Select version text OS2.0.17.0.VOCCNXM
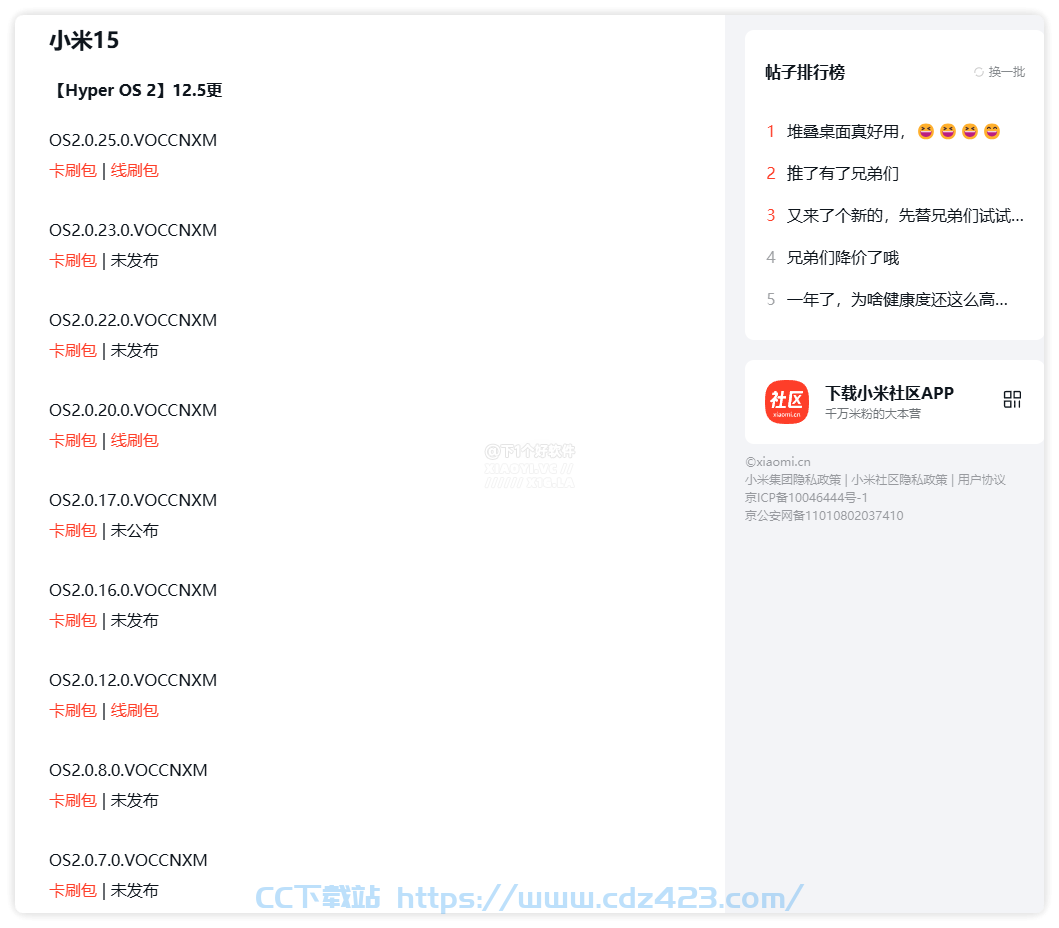Image resolution: width=1059 pixels, height=928 pixels. tap(133, 500)
